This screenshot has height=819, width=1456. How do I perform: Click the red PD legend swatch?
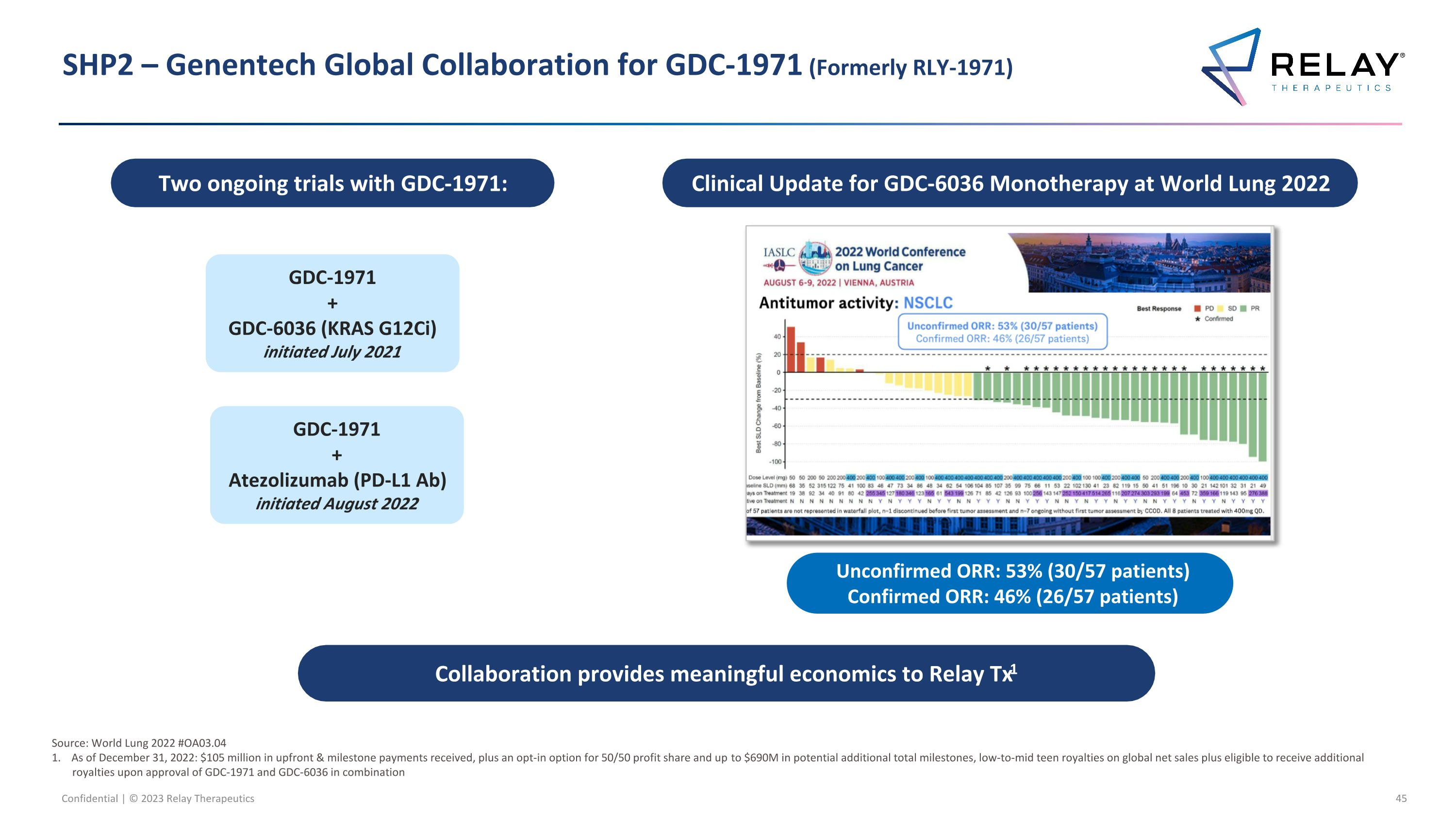coord(1197,309)
